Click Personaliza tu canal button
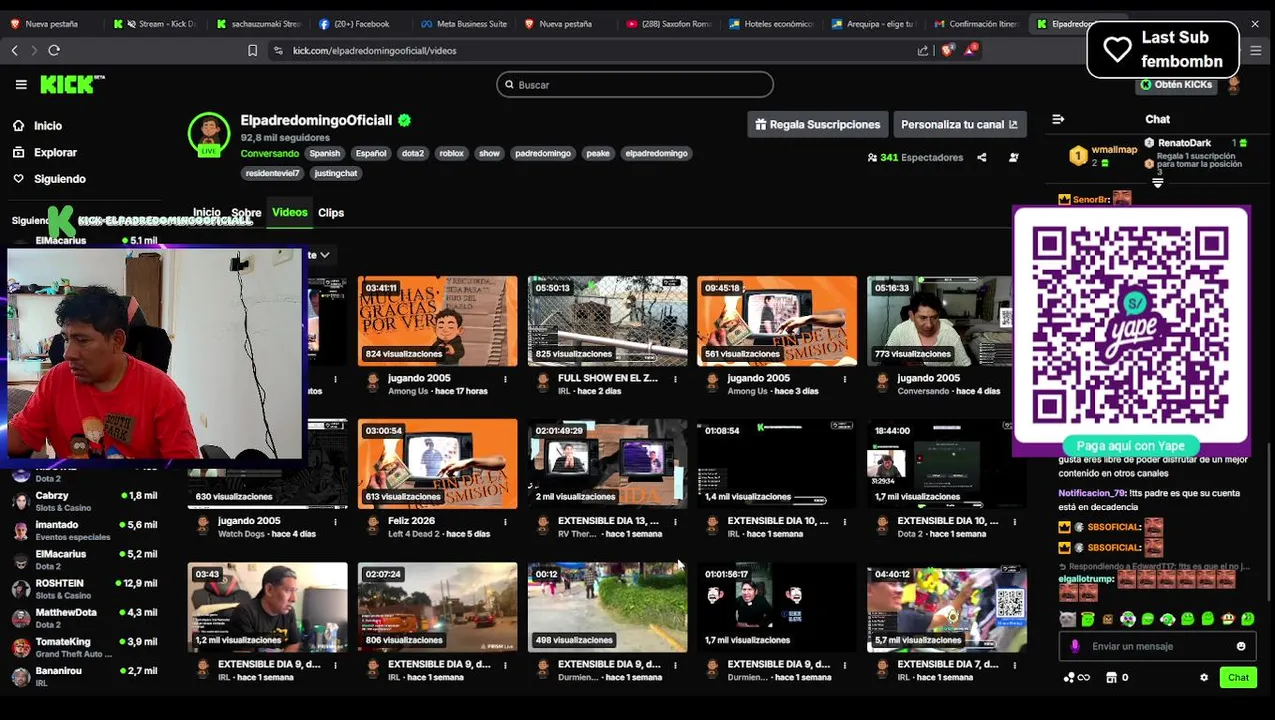The height and width of the screenshot is (720, 1275). coord(960,125)
